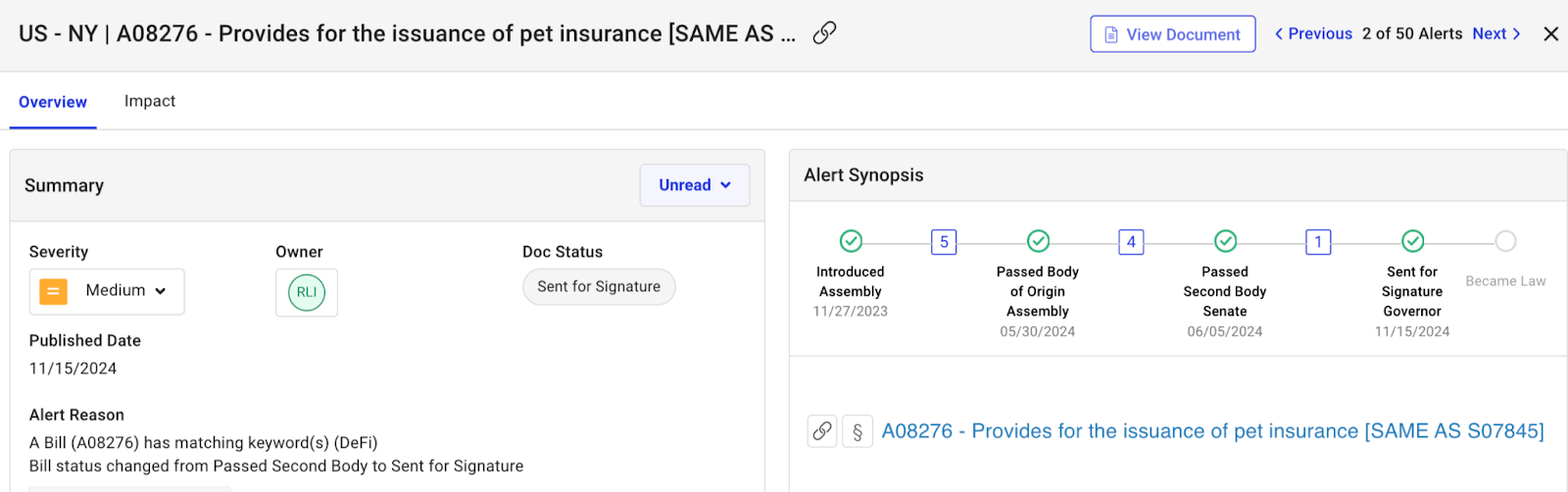Viewport: 1568px width, 492px height.
Task: Open the 1 action badge on timeline
Action: (1318, 242)
